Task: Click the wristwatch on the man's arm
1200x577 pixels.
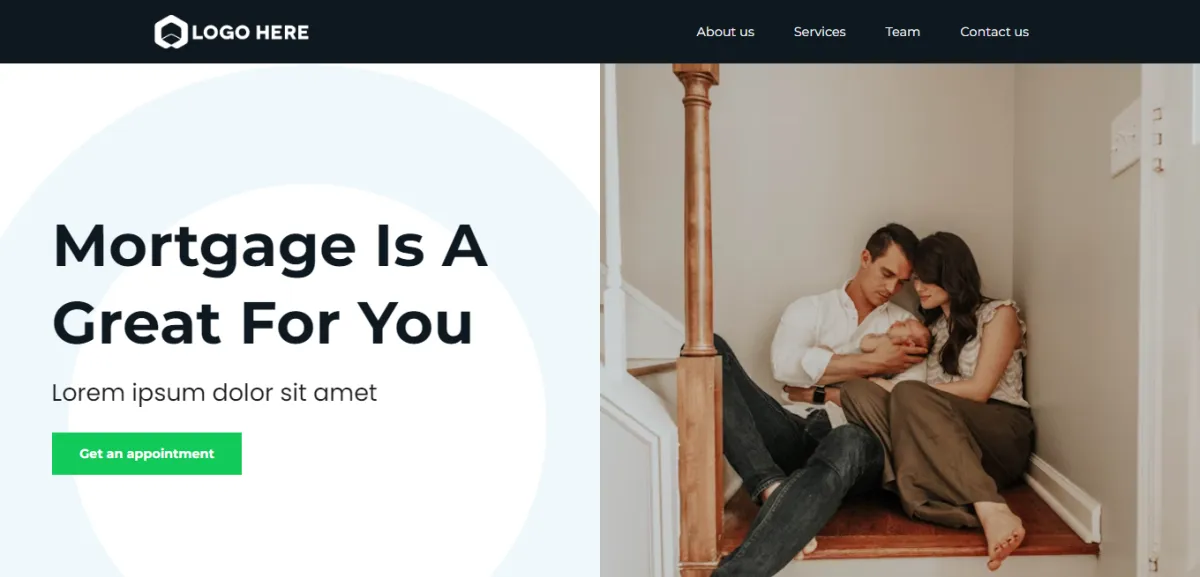Action: [x=819, y=394]
